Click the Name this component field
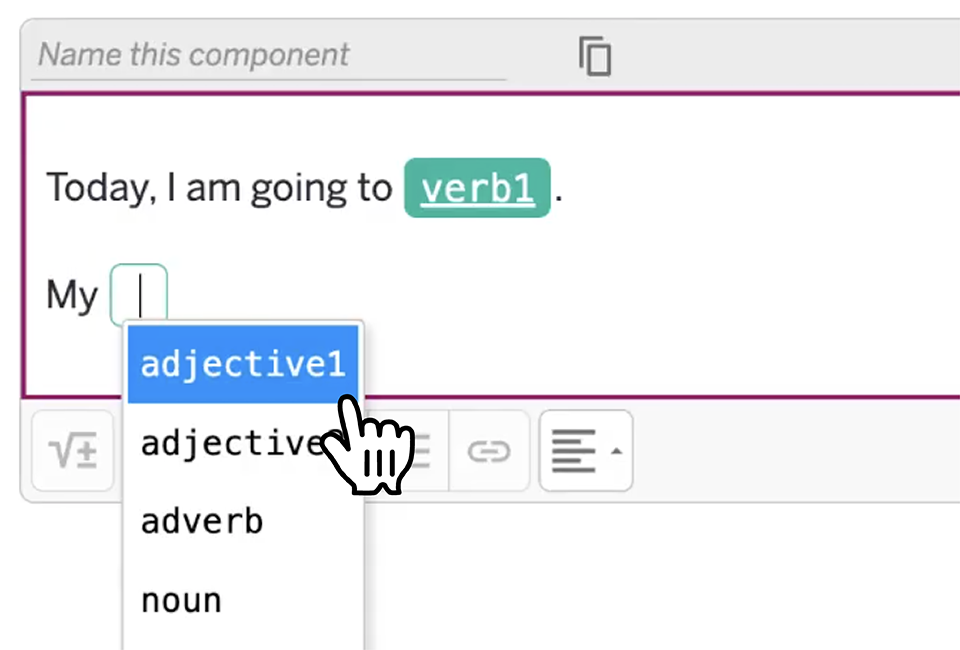The width and height of the screenshot is (960, 650). [x=270, y=55]
